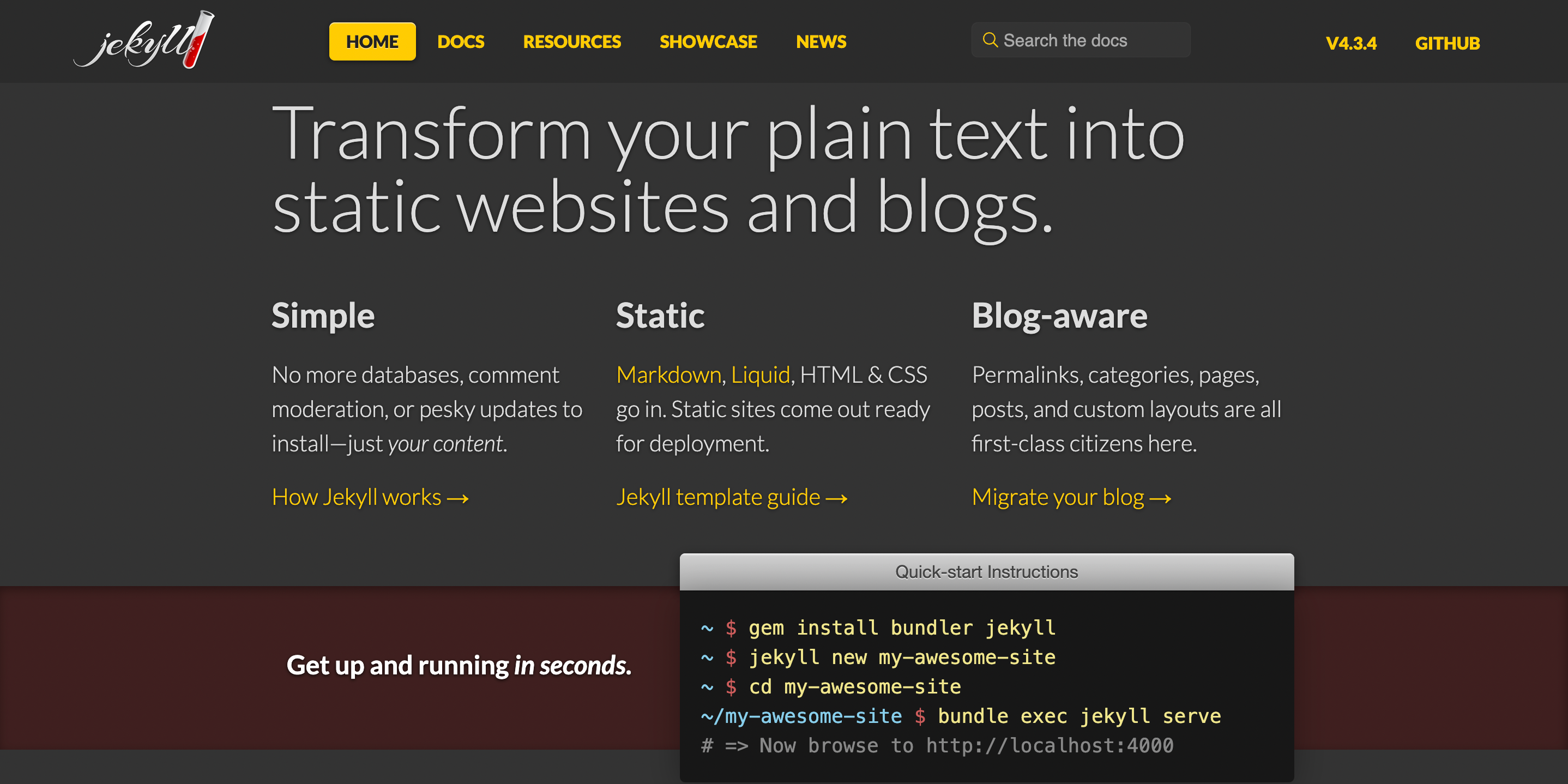Screen dimensions: 1568x784
Task: Open the Liquid link under Static
Action: click(x=760, y=375)
